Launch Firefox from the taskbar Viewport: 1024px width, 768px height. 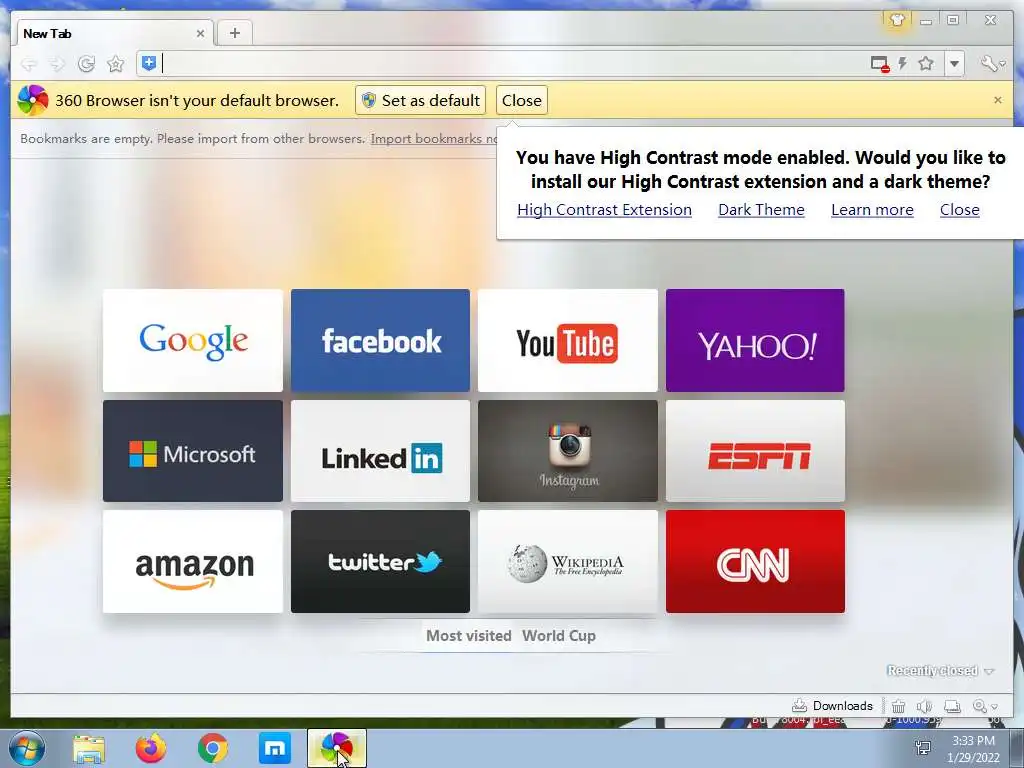click(x=151, y=748)
